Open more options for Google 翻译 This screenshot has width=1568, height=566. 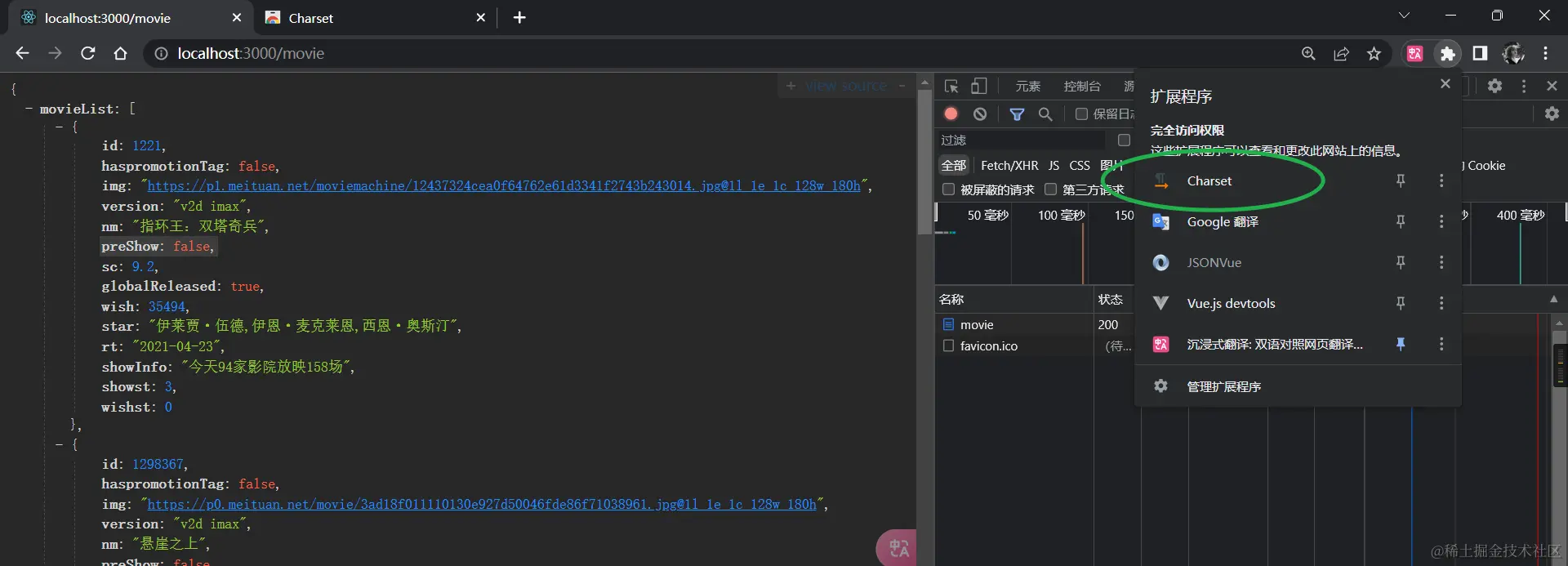click(1441, 221)
